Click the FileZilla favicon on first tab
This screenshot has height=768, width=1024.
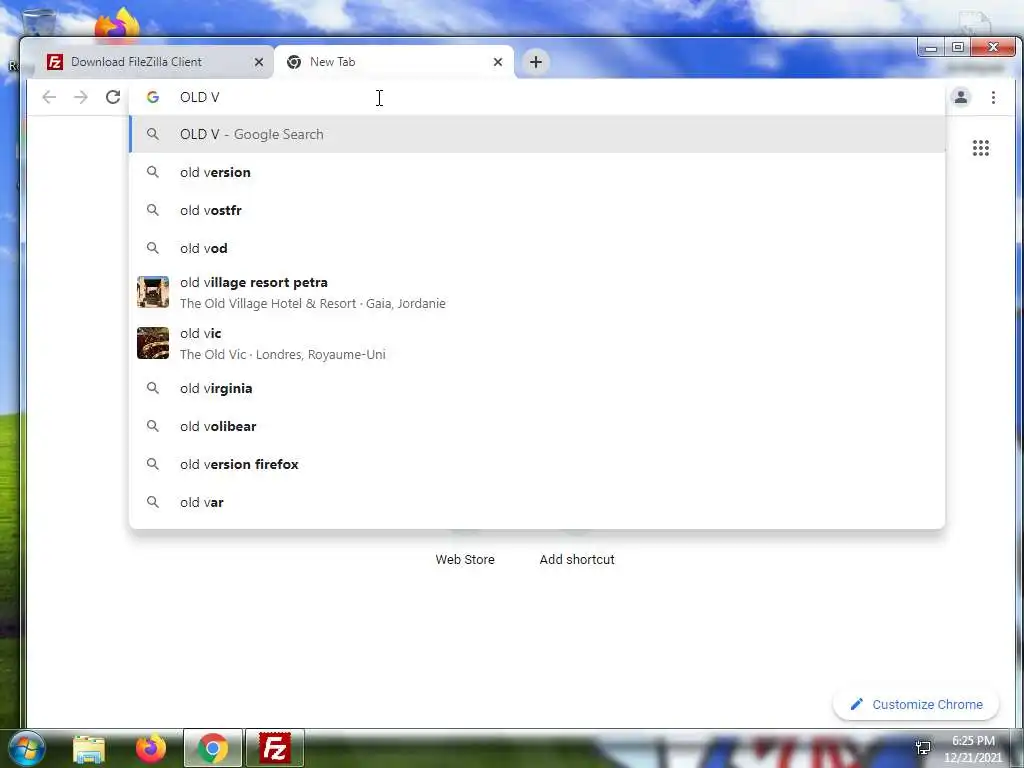[55, 62]
